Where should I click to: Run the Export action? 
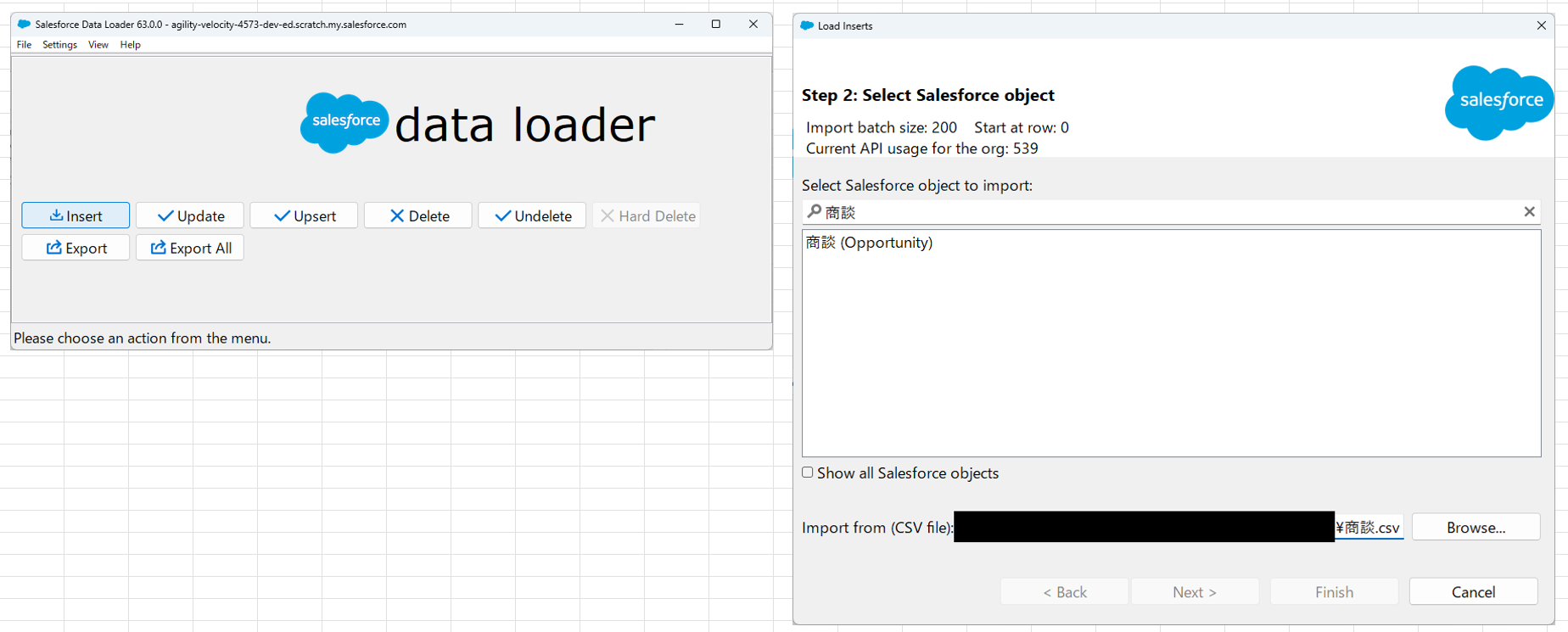[x=76, y=248]
